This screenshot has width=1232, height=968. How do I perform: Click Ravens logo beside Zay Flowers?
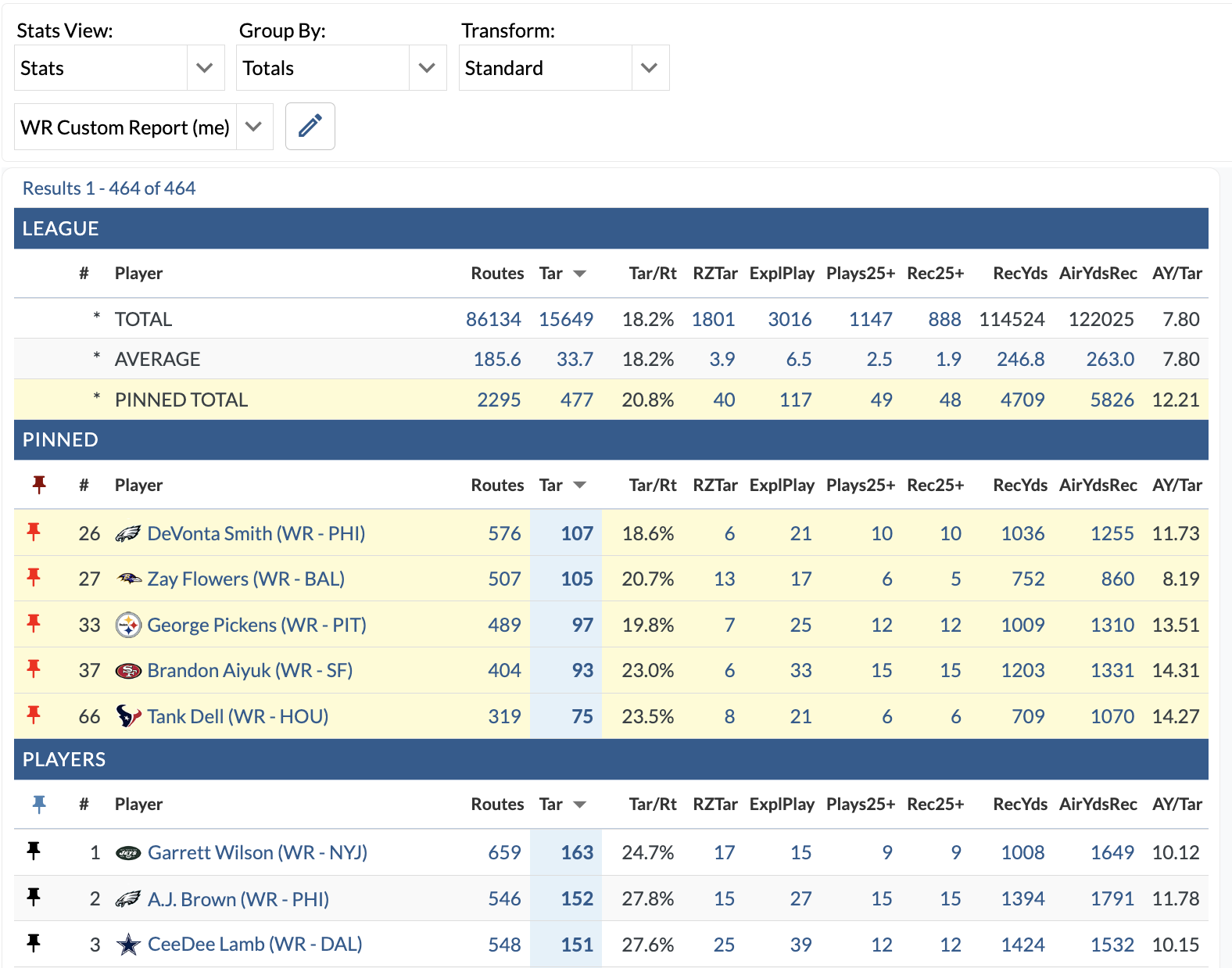coord(128,579)
